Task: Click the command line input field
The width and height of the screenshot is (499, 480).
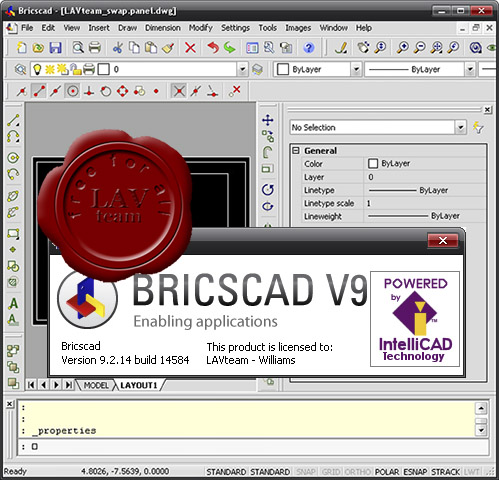Action: coord(253,447)
